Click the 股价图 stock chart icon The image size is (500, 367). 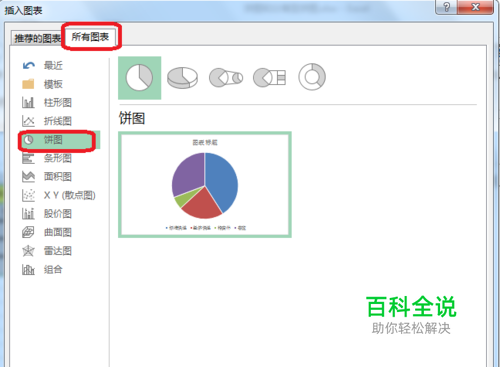[x=28, y=214]
